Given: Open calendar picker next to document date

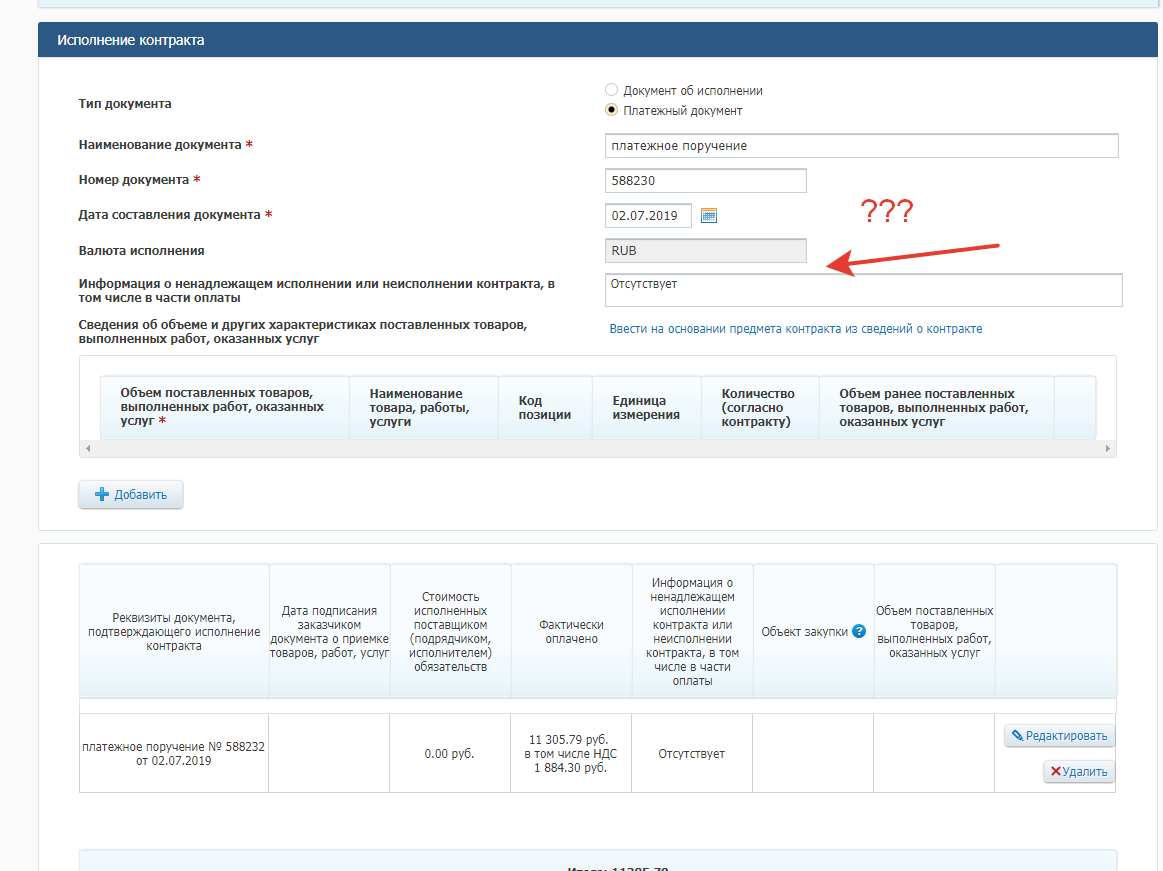Looking at the screenshot, I should pyautogui.click(x=709, y=216).
